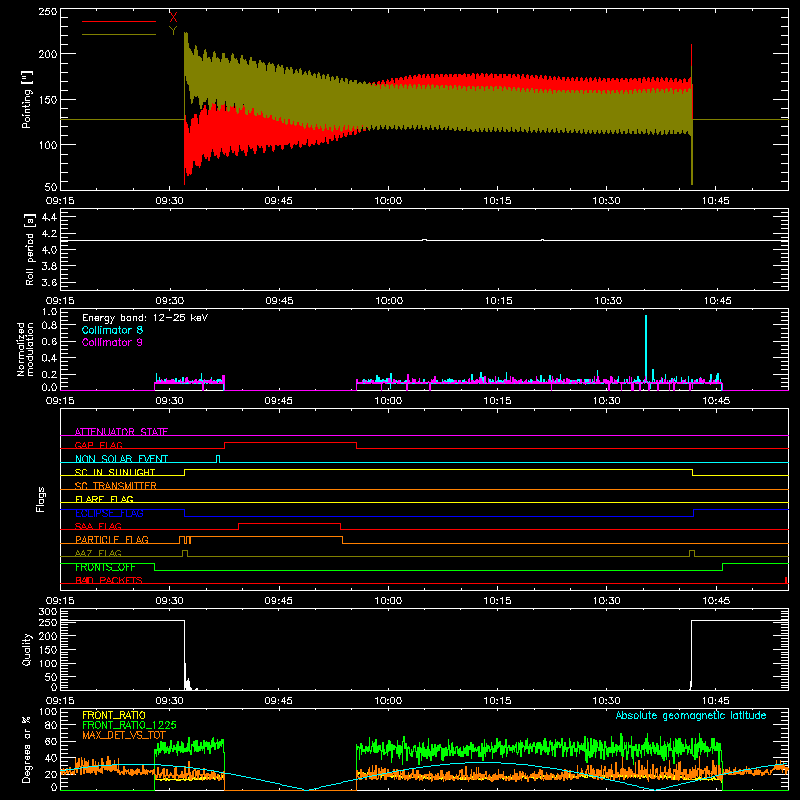Click the PARTICLE_FLAG label
The width and height of the screenshot is (800, 800).
112,540
